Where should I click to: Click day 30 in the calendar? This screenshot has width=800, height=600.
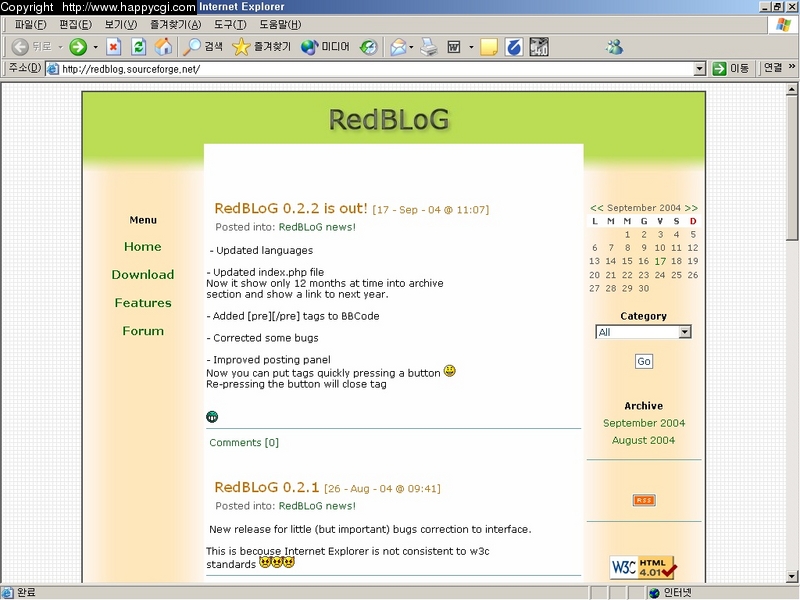click(x=644, y=288)
